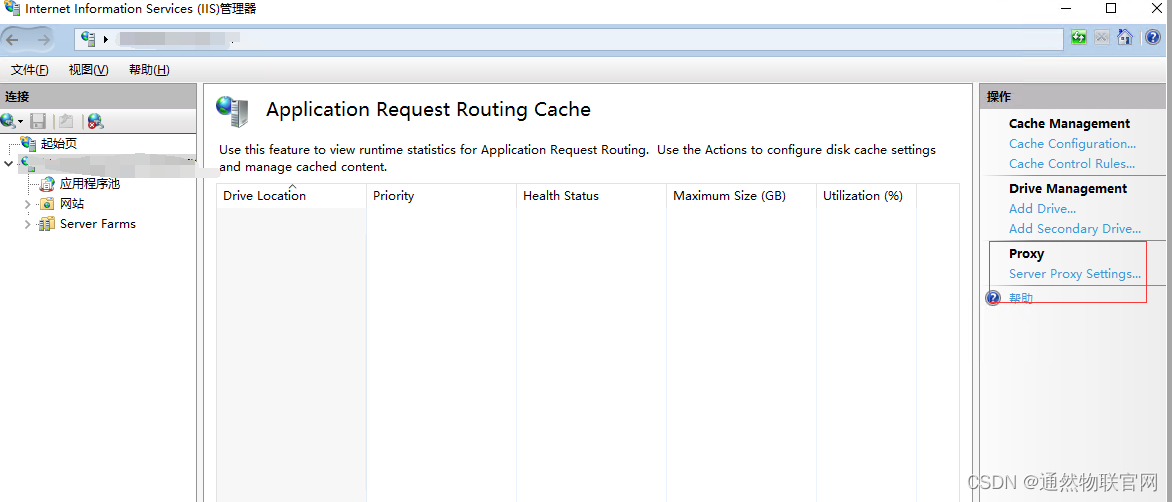
Task: Sort by Health Status column header
Action: tap(591, 196)
